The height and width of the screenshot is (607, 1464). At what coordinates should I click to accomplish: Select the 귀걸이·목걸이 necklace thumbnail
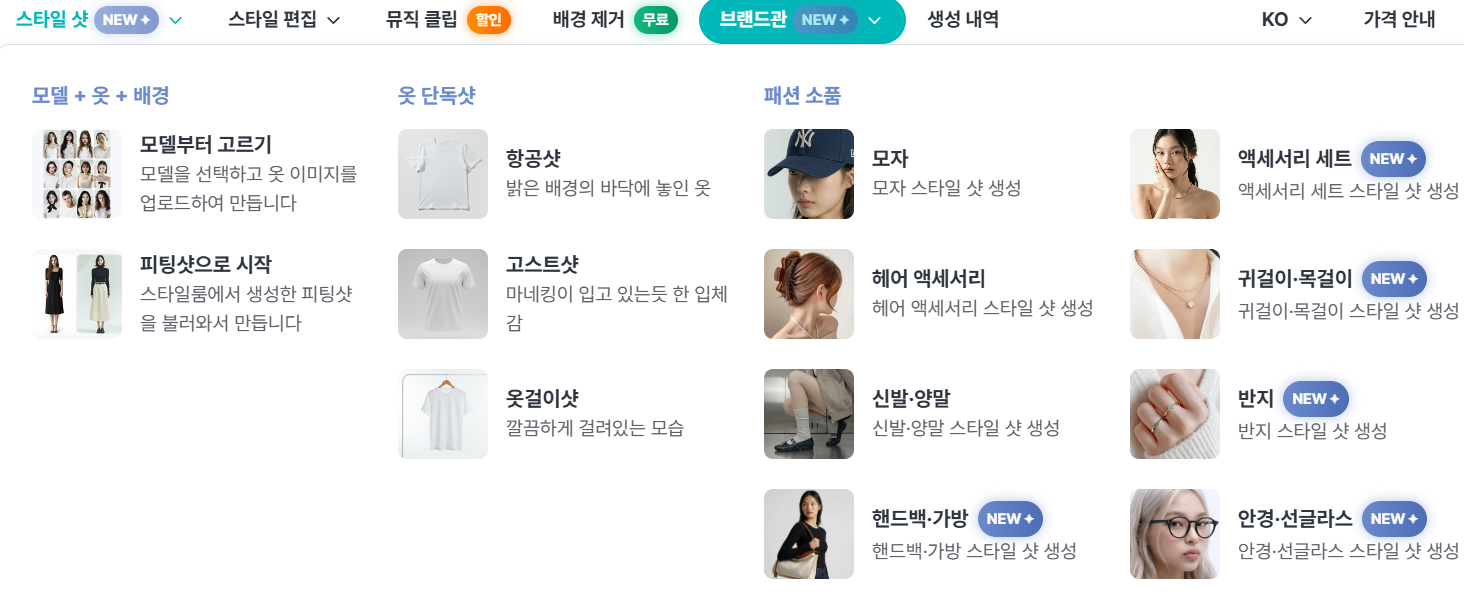point(1175,294)
